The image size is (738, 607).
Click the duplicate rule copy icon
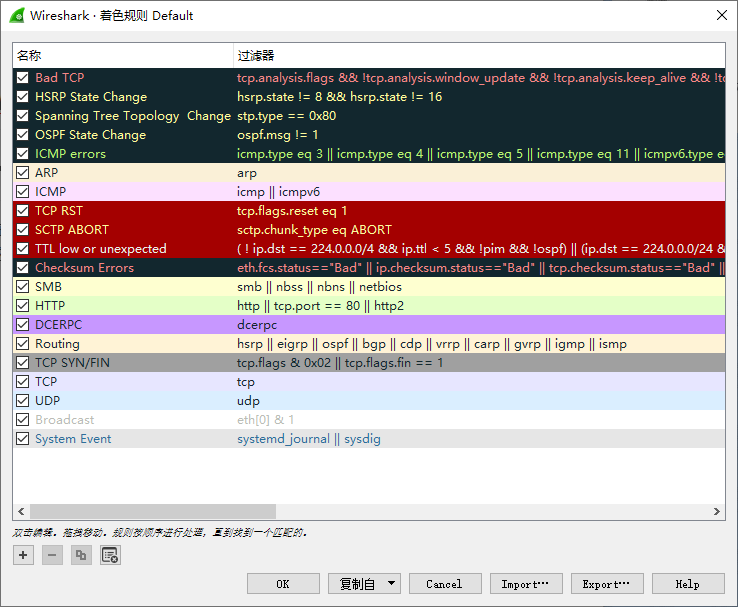(81, 555)
